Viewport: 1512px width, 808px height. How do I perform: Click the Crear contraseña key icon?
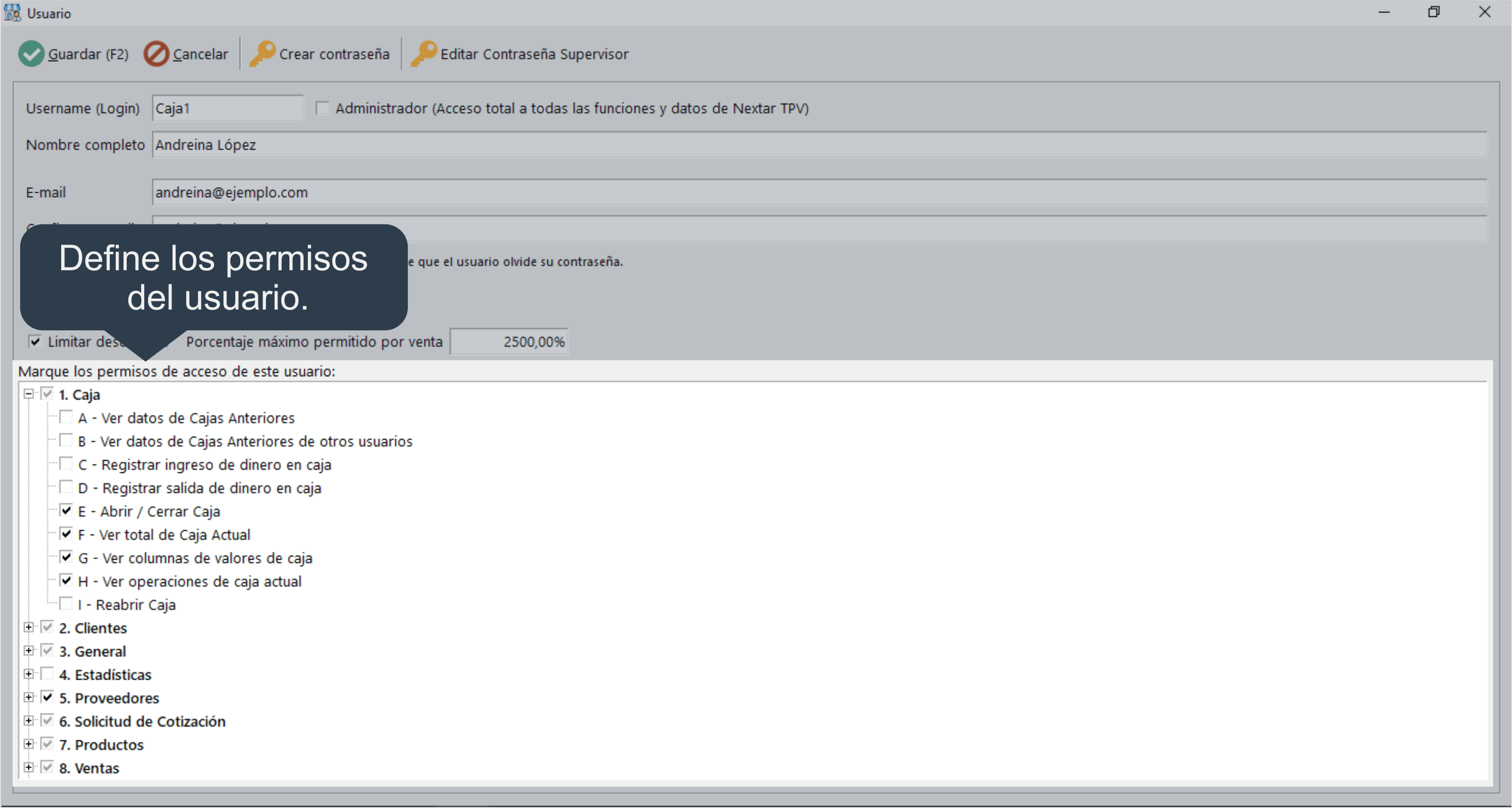(262, 54)
